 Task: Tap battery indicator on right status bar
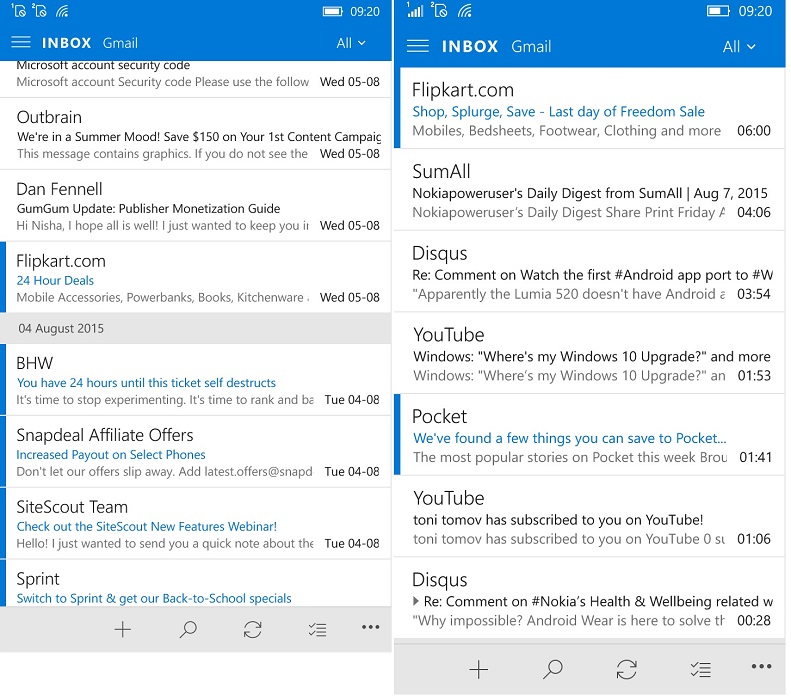coord(718,11)
